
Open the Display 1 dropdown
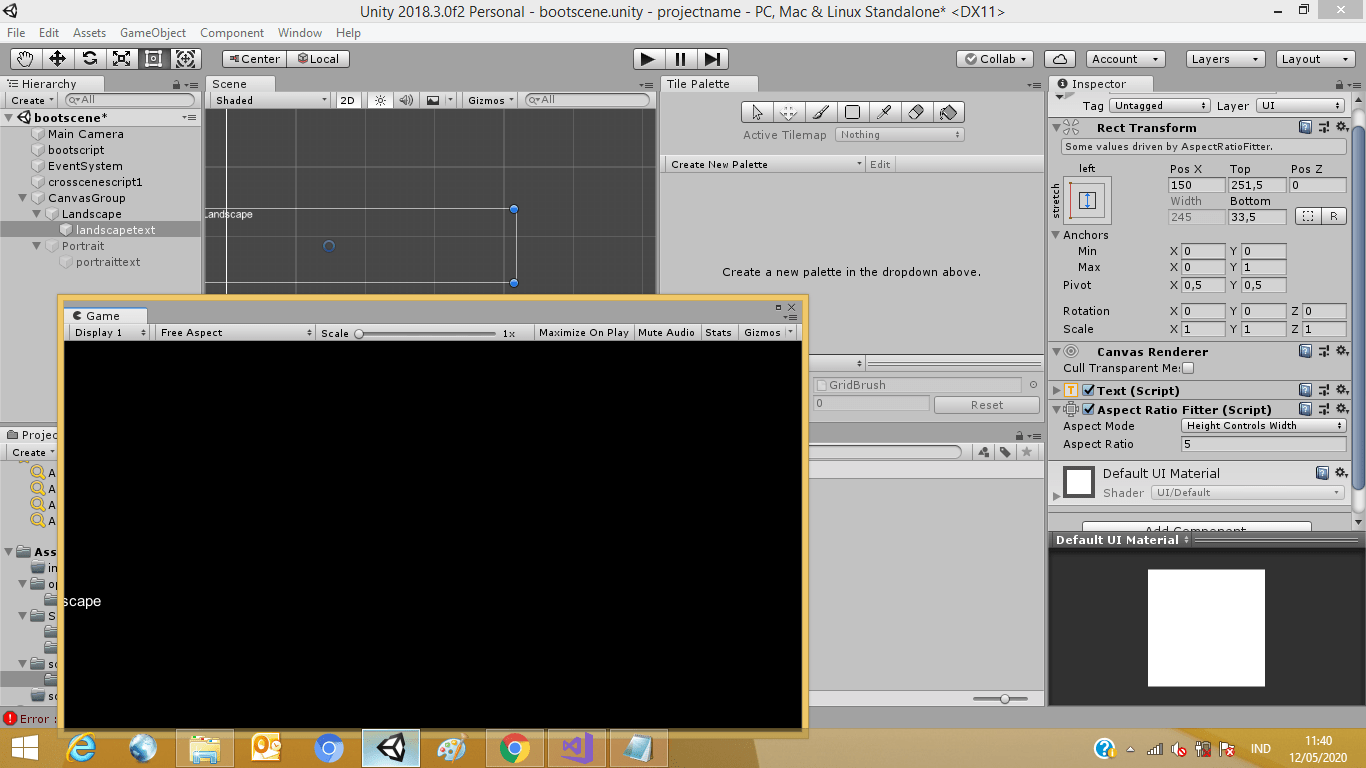[109, 333]
